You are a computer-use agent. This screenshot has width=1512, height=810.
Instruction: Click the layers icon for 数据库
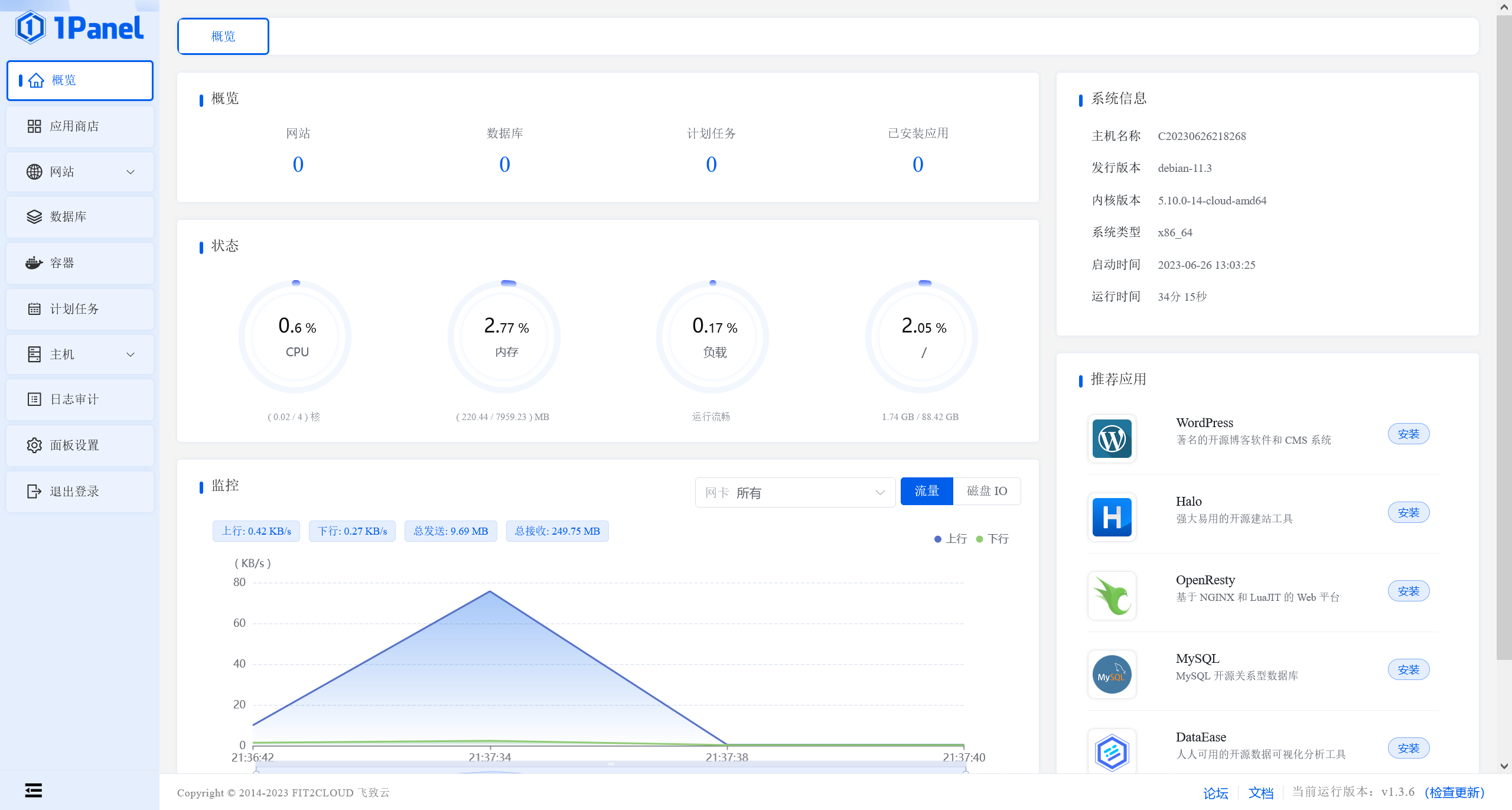(34, 217)
